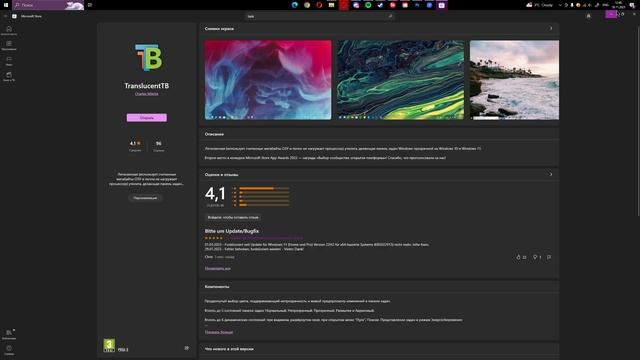Screen dimensions: 640x360
Task: Open the user account icon in Store header
Action: pos(588,16)
